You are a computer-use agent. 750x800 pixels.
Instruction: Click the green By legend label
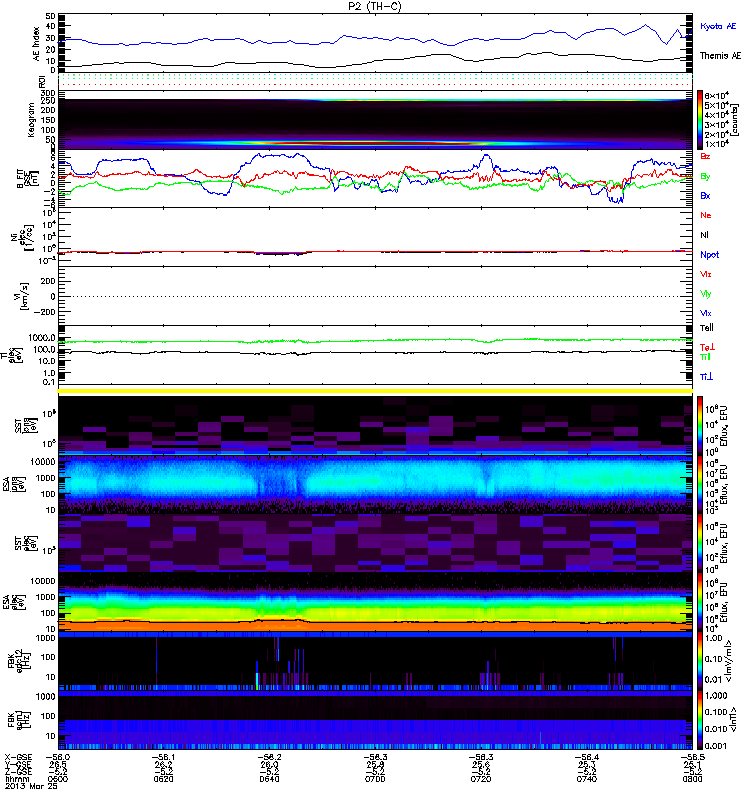[x=706, y=176]
